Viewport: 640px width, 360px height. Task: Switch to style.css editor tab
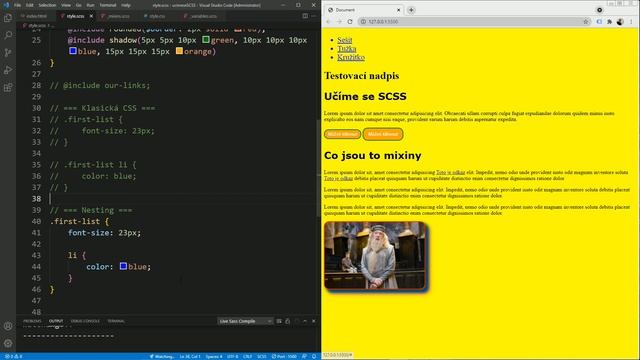point(157,16)
